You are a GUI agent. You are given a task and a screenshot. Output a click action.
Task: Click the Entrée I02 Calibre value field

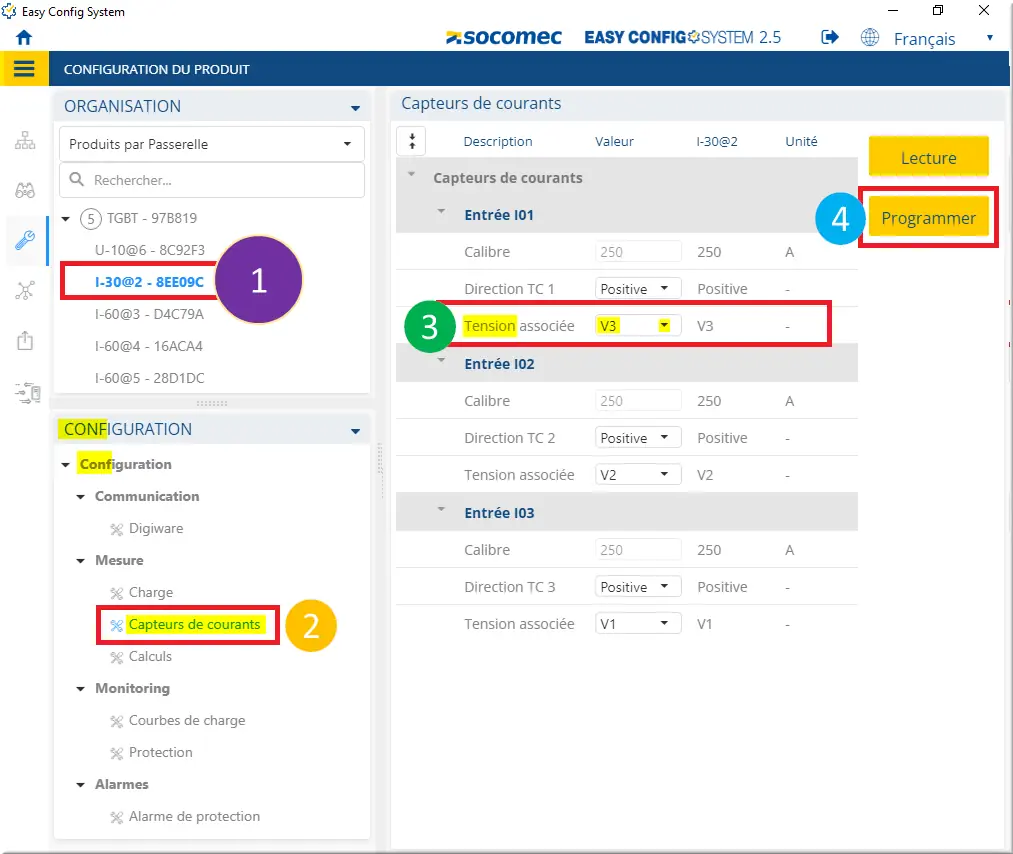638,401
